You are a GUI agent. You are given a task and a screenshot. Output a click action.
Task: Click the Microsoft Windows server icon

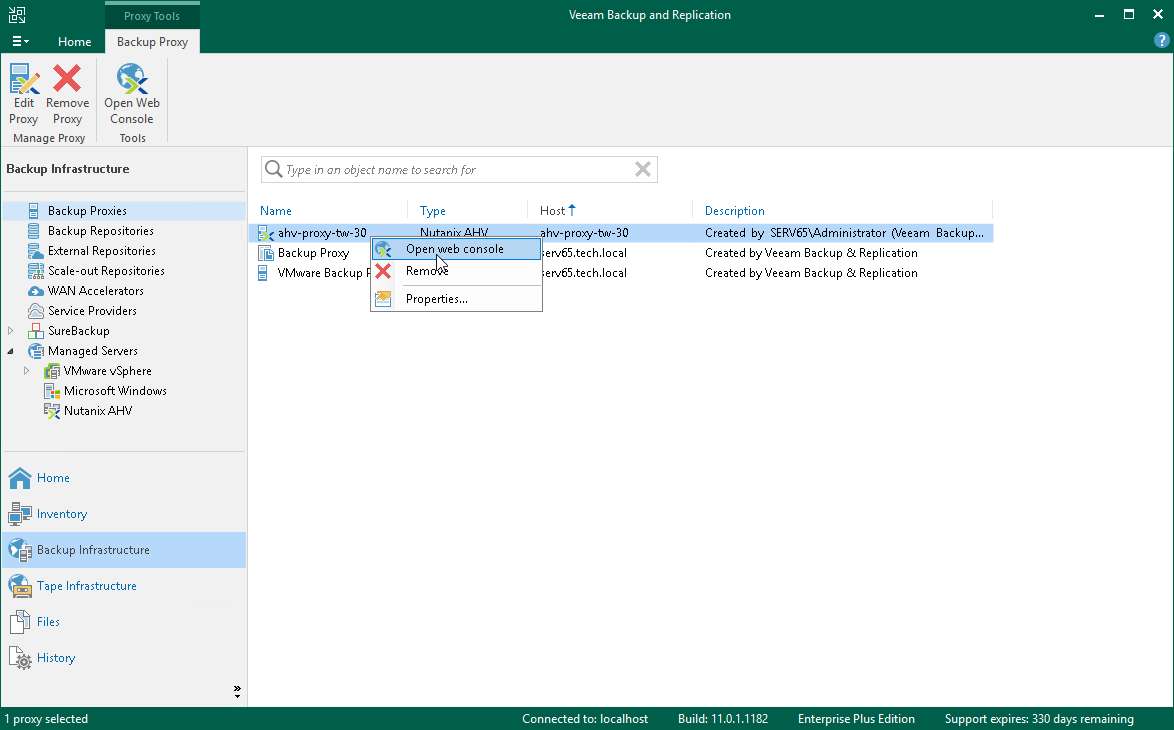click(x=52, y=391)
